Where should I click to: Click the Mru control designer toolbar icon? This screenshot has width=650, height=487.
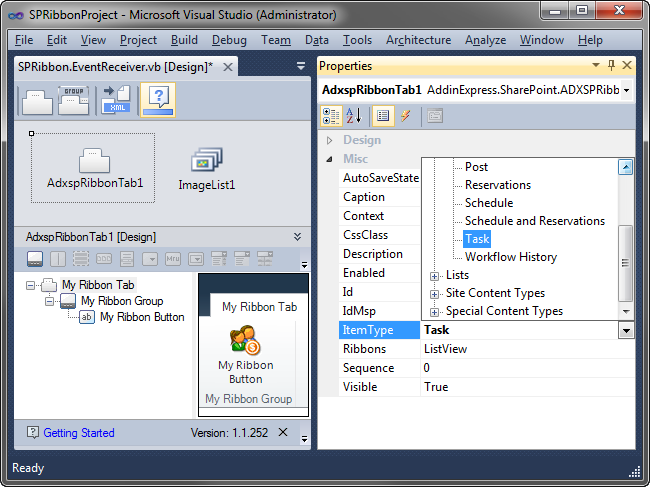pos(173,259)
